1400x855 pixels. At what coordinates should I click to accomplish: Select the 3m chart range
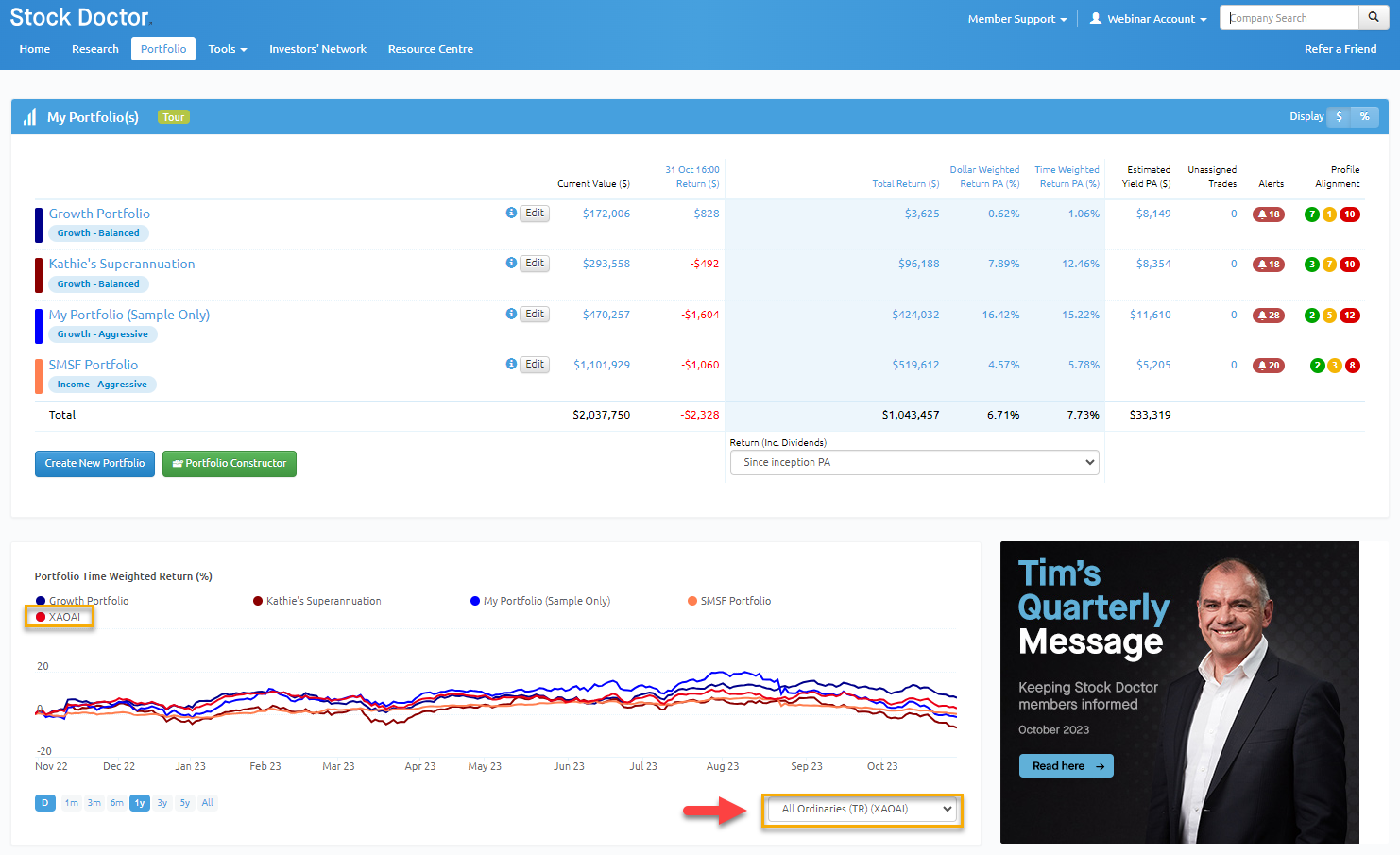94,803
